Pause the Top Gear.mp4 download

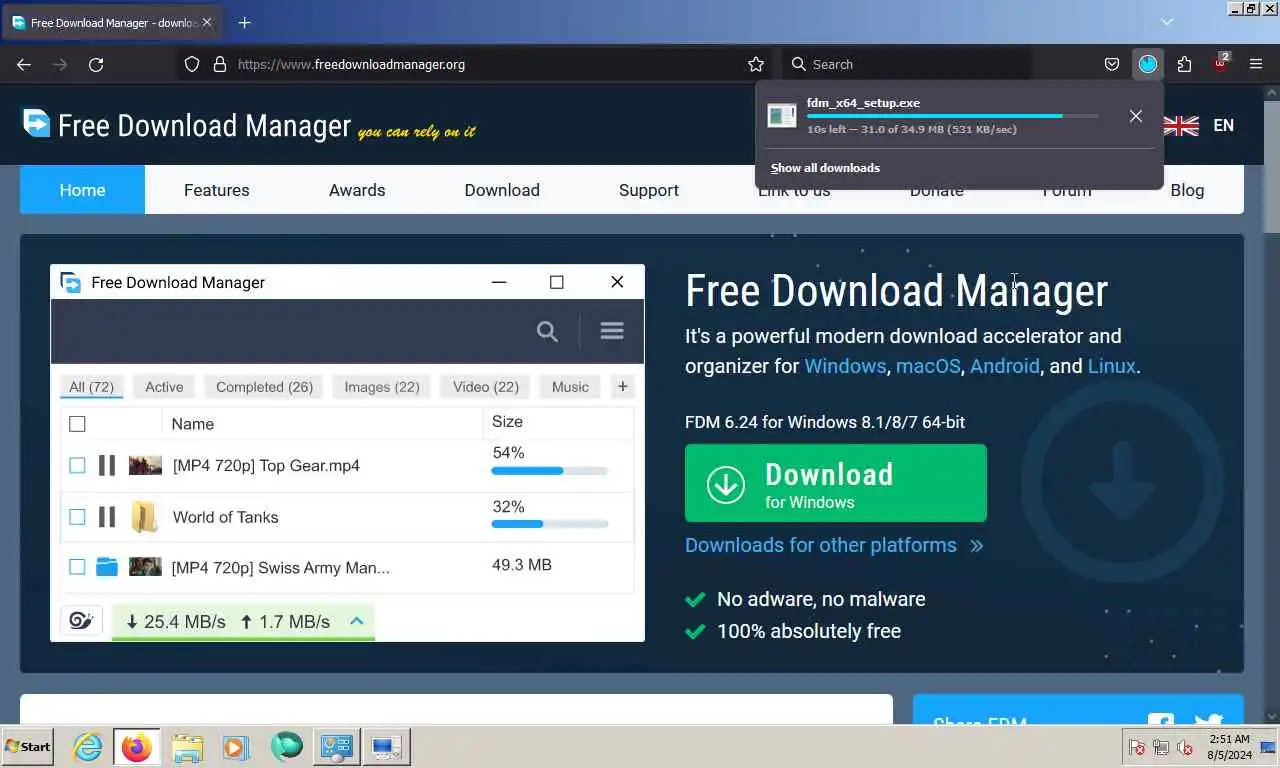(x=107, y=465)
